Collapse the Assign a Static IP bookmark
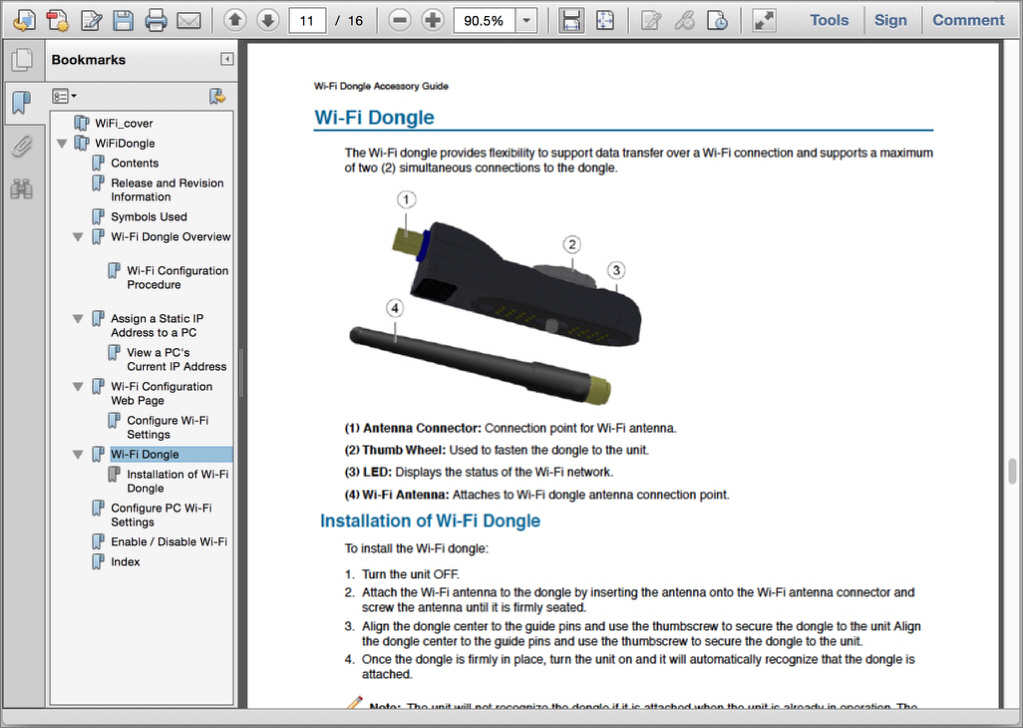The image size is (1023, 728). [x=78, y=319]
